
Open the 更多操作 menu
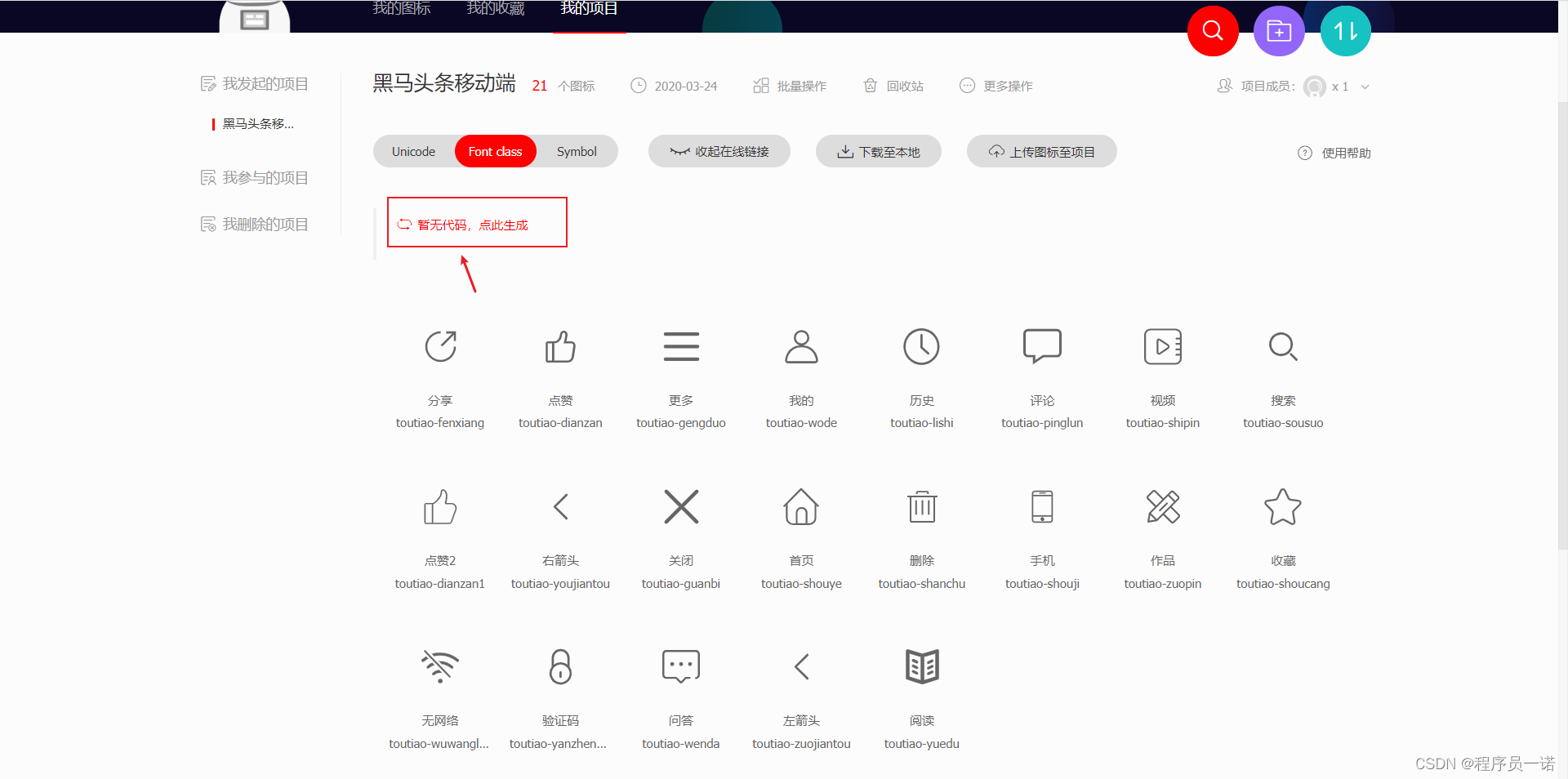coord(996,86)
